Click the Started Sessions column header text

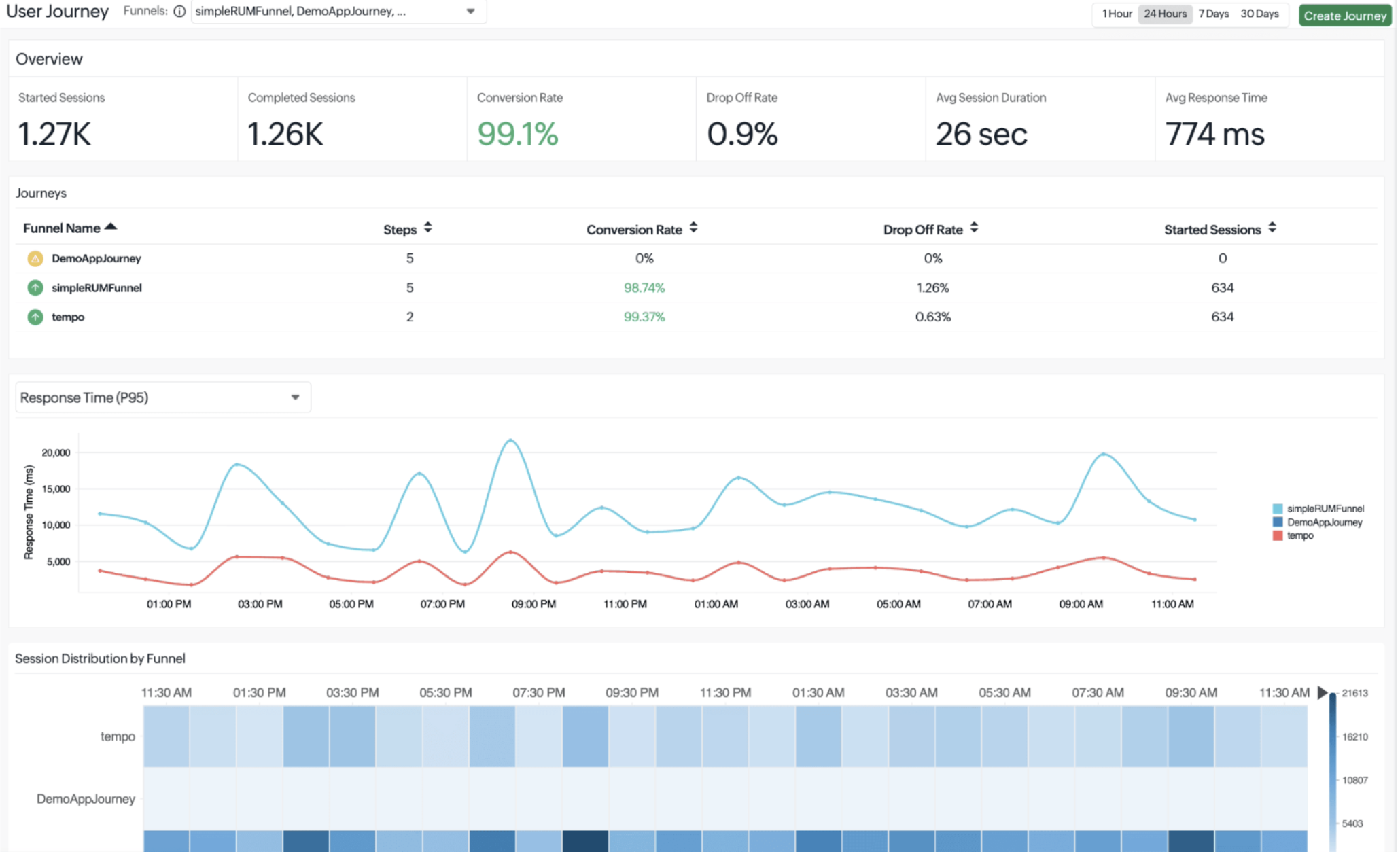click(1212, 230)
